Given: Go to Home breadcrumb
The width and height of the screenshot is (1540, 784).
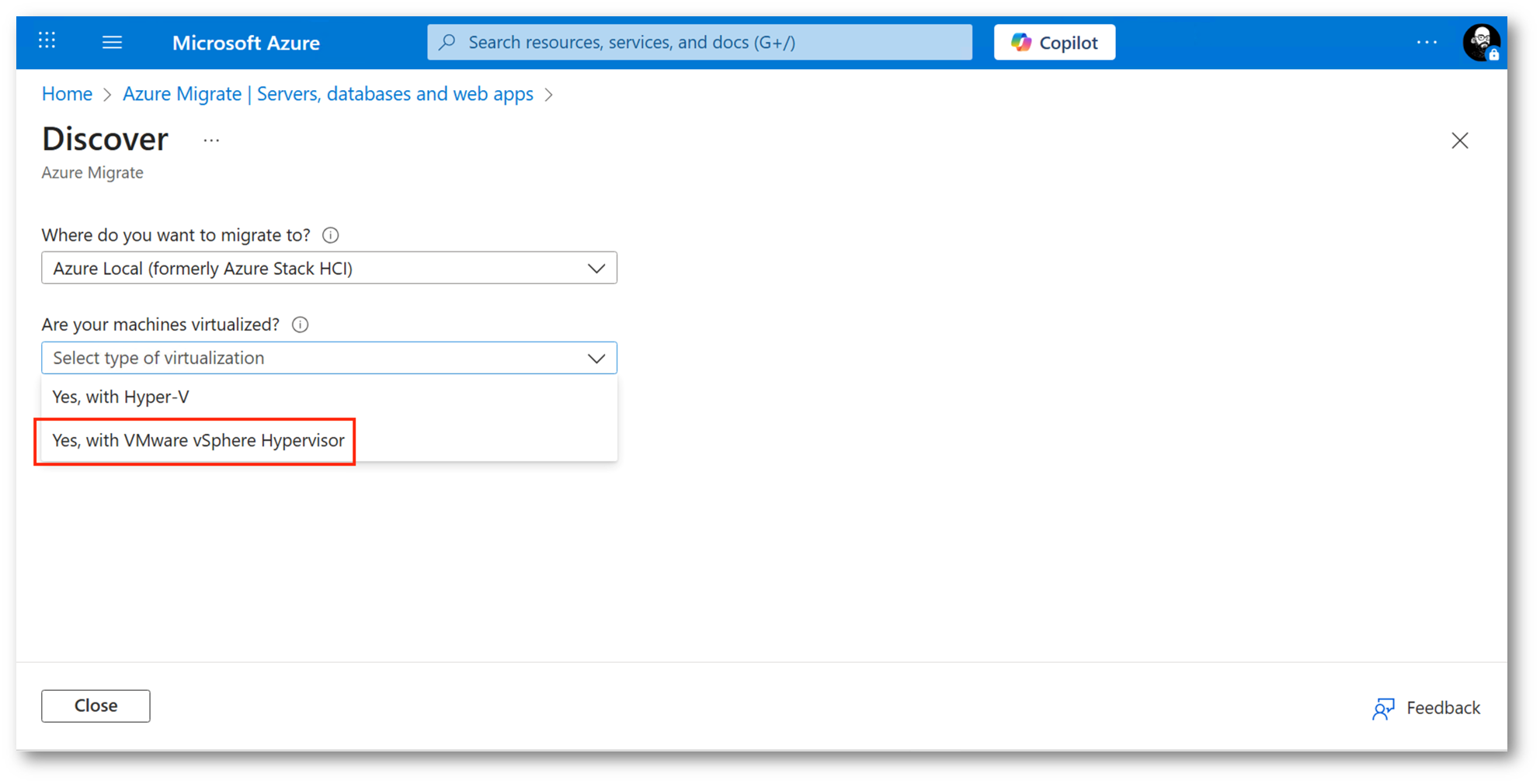Looking at the screenshot, I should pos(67,94).
